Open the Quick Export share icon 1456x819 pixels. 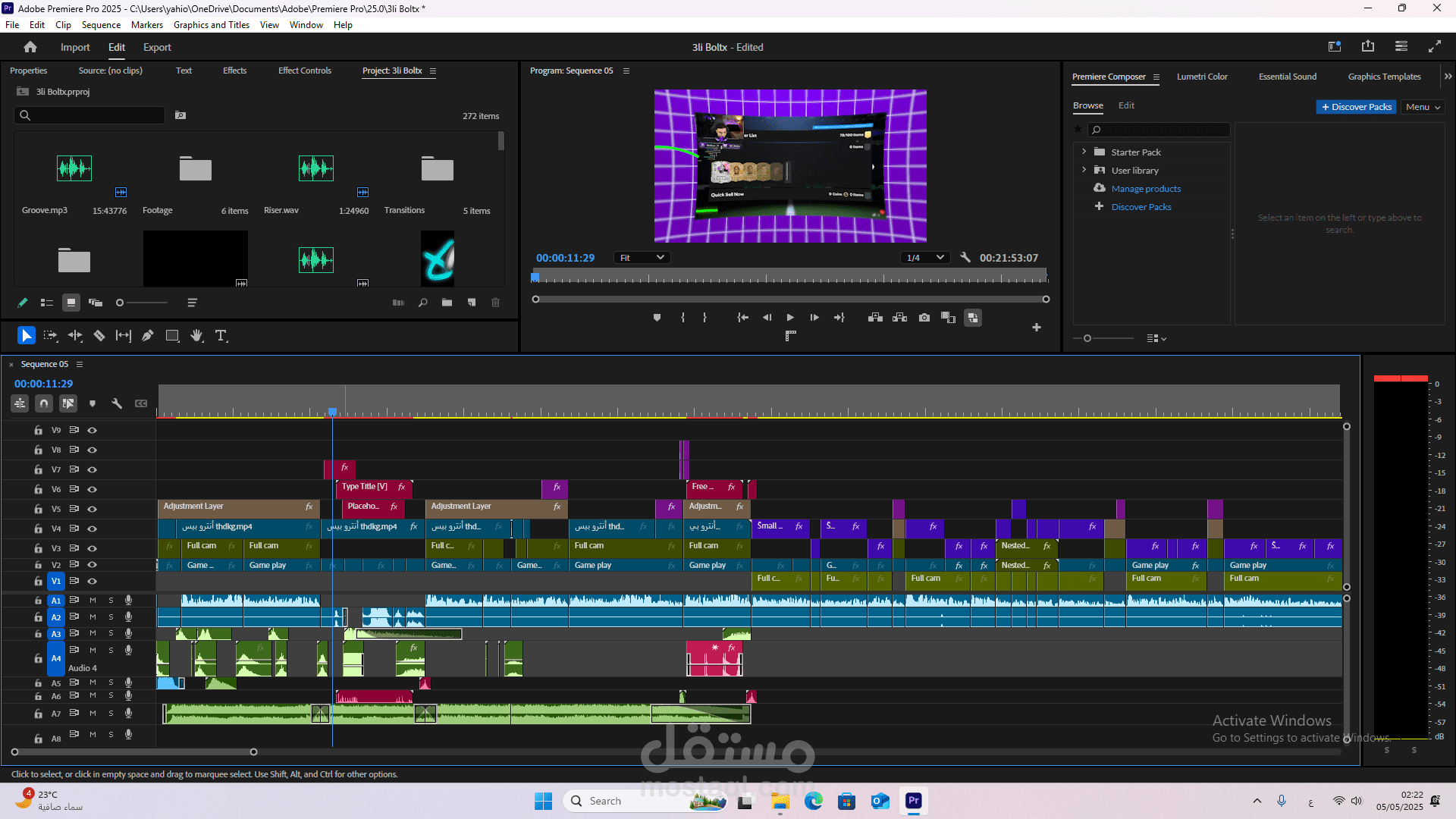point(1368,47)
